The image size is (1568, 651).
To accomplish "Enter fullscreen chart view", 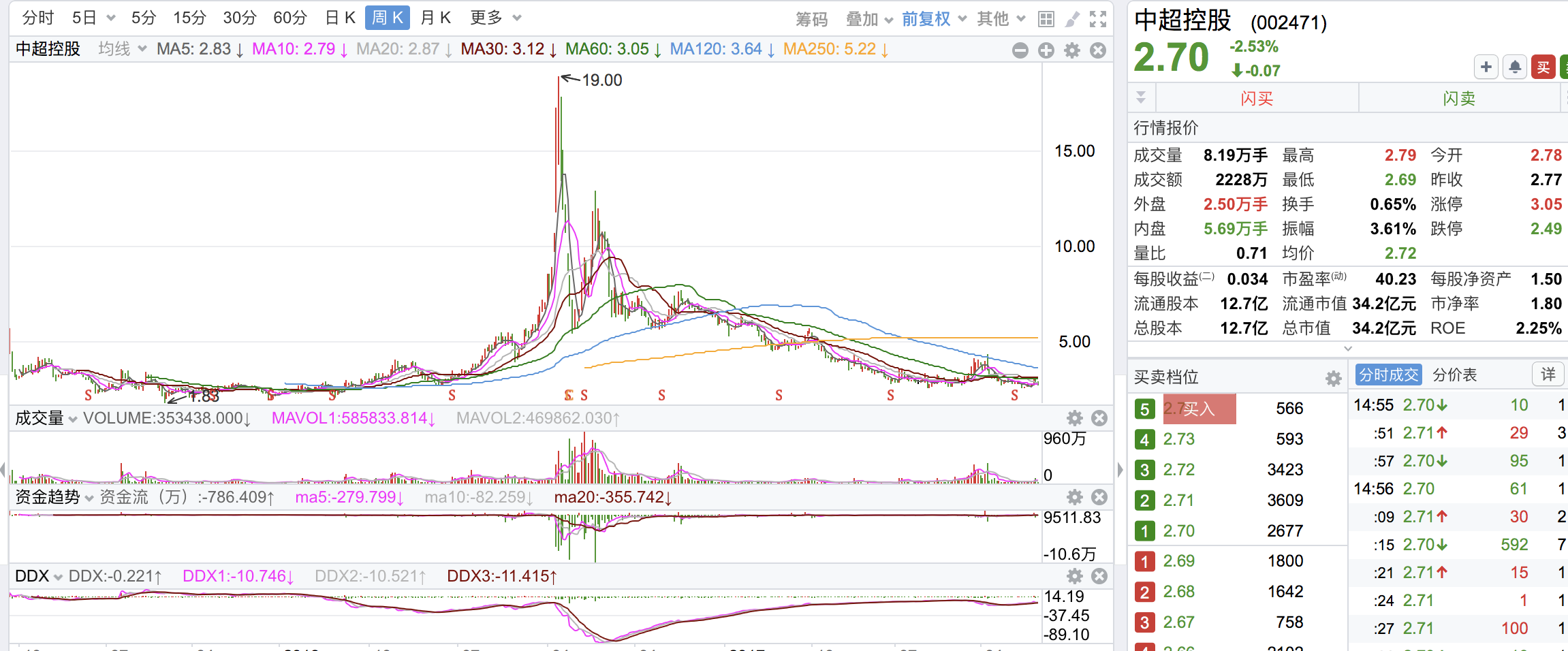I will point(1098,19).
